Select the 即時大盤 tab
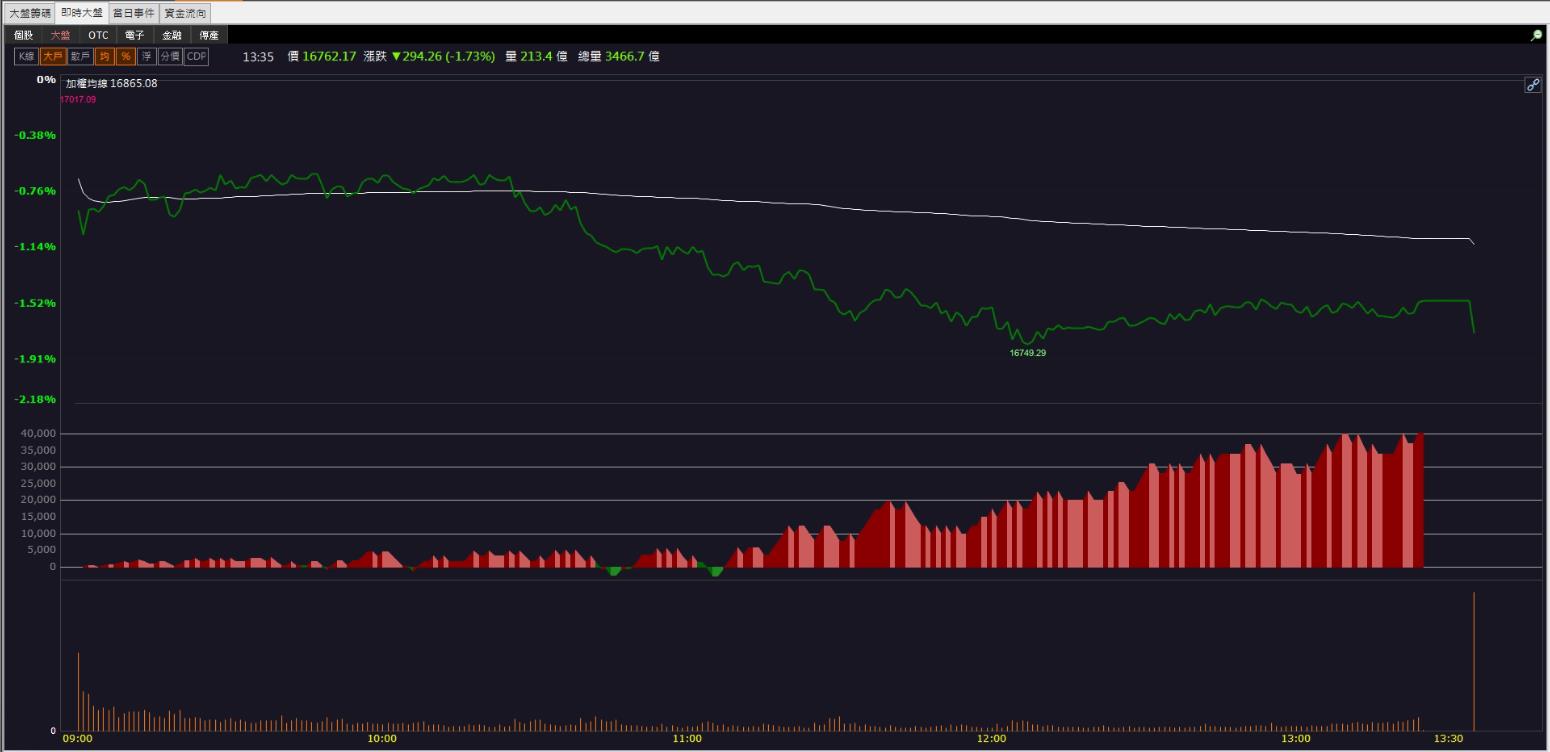Image resolution: width=1550 pixels, height=752 pixels. pos(81,13)
